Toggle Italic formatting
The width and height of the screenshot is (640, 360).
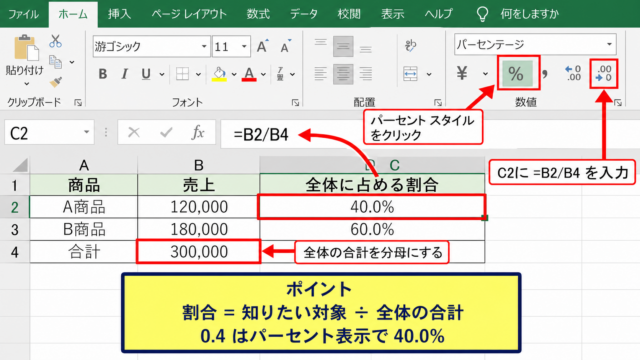coord(124,74)
